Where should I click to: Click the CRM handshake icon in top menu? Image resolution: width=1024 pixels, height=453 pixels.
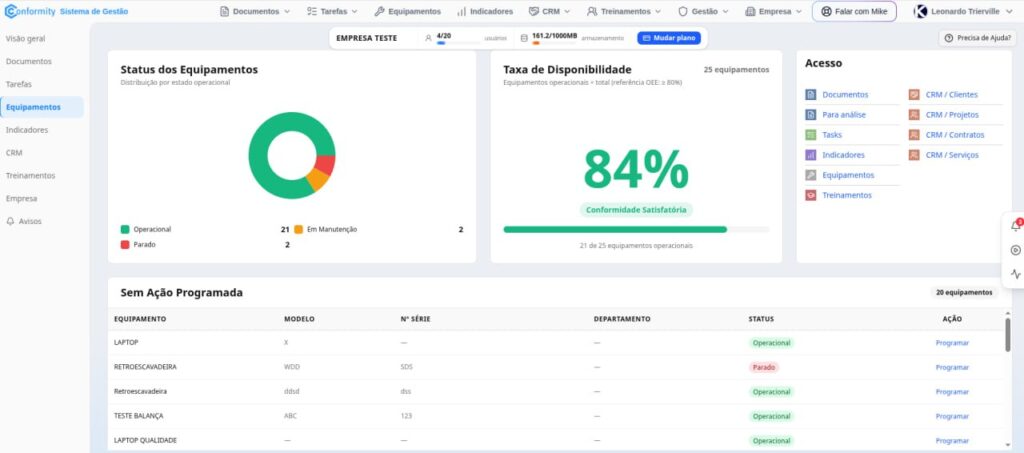[534, 11]
